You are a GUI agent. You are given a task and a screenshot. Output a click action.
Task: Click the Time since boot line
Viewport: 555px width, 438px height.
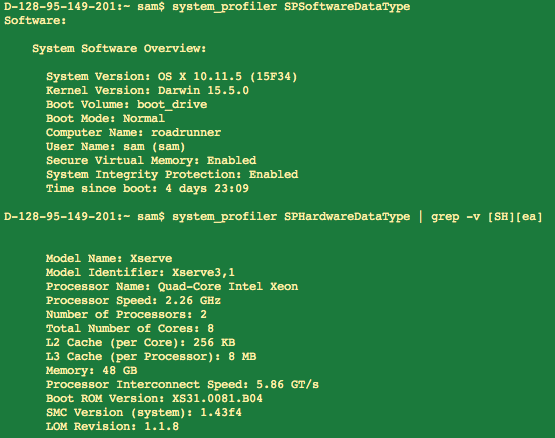pos(147,188)
